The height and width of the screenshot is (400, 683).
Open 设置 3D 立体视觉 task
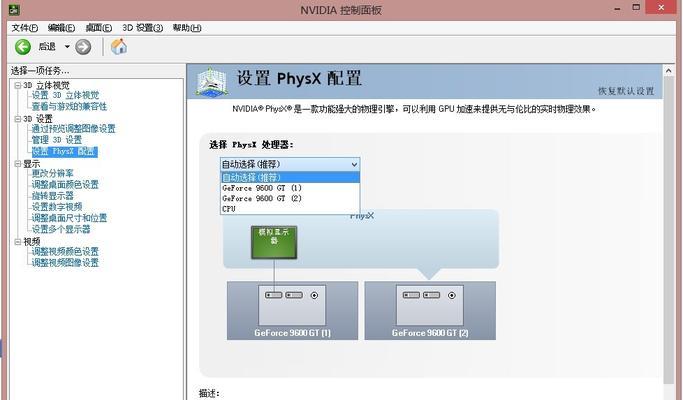click(65, 95)
